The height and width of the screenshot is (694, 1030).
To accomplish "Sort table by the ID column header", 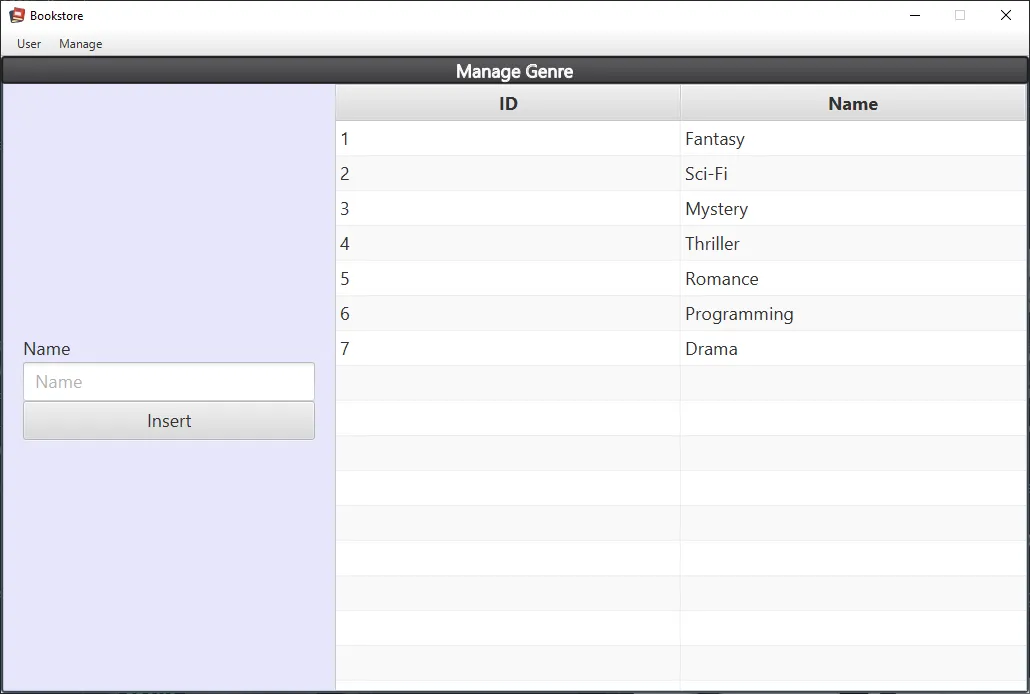I will coord(508,104).
